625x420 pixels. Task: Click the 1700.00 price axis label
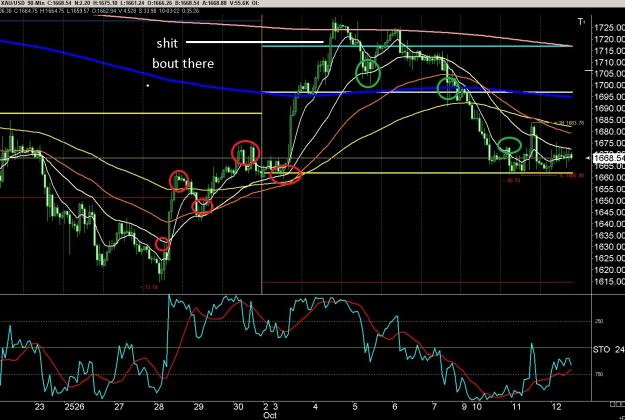(x=609, y=85)
